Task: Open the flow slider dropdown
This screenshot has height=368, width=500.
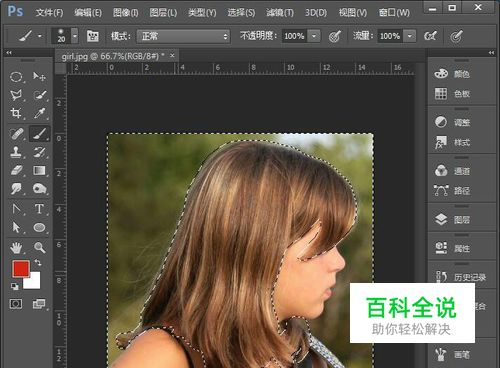Action: [410, 36]
